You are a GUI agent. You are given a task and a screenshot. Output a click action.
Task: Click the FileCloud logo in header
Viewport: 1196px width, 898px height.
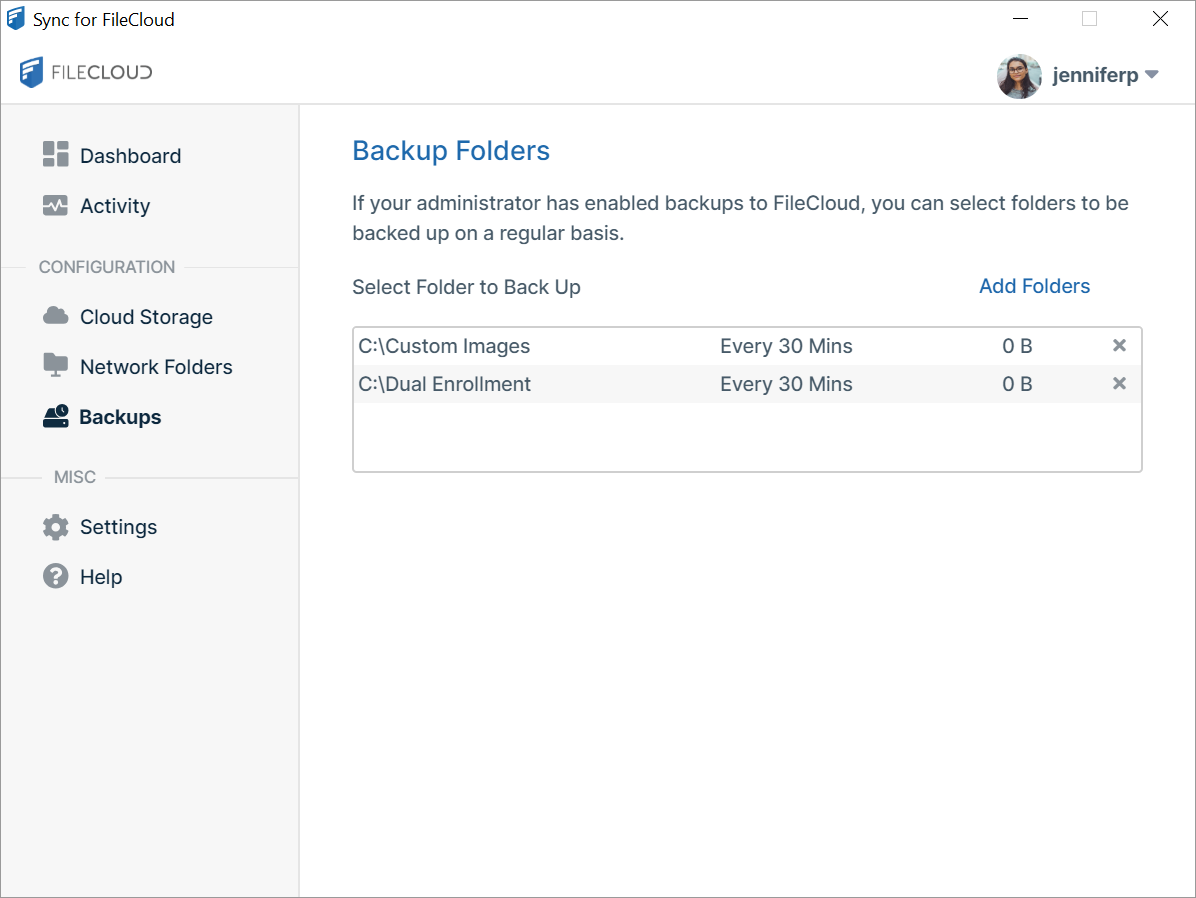[86, 72]
